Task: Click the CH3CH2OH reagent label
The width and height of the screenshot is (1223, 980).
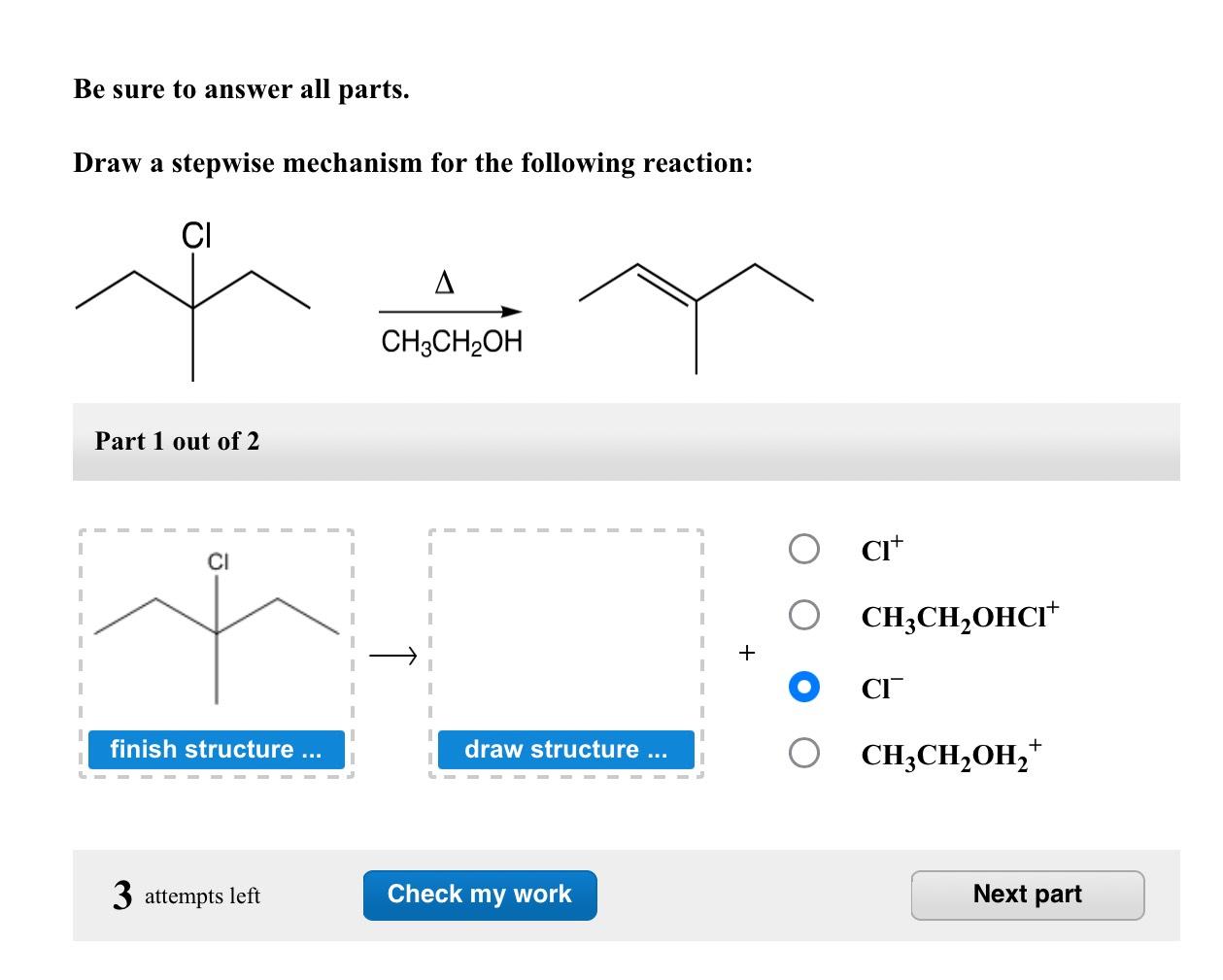Action: click(451, 341)
